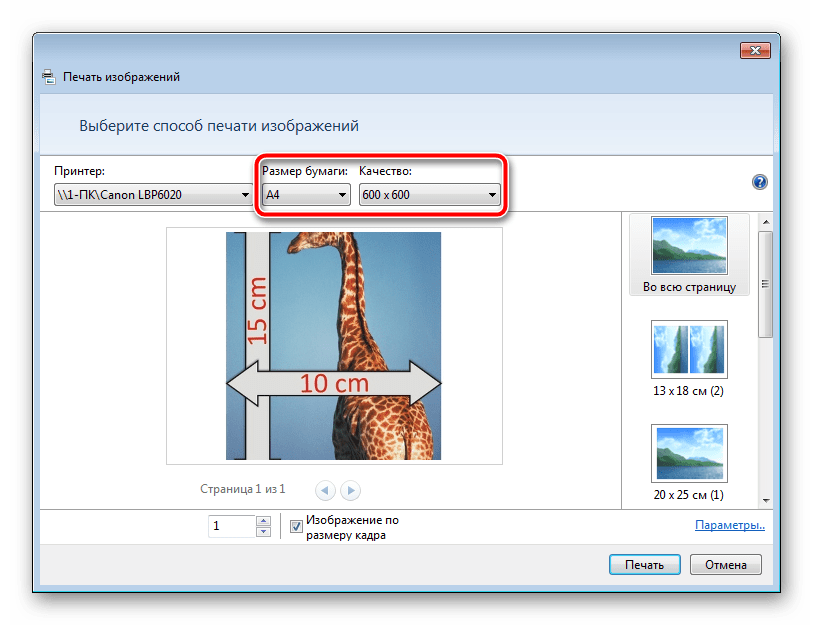Click the 'Выберите способ печати изображений' heading
Screen dimensions: 813x625
tap(219, 126)
